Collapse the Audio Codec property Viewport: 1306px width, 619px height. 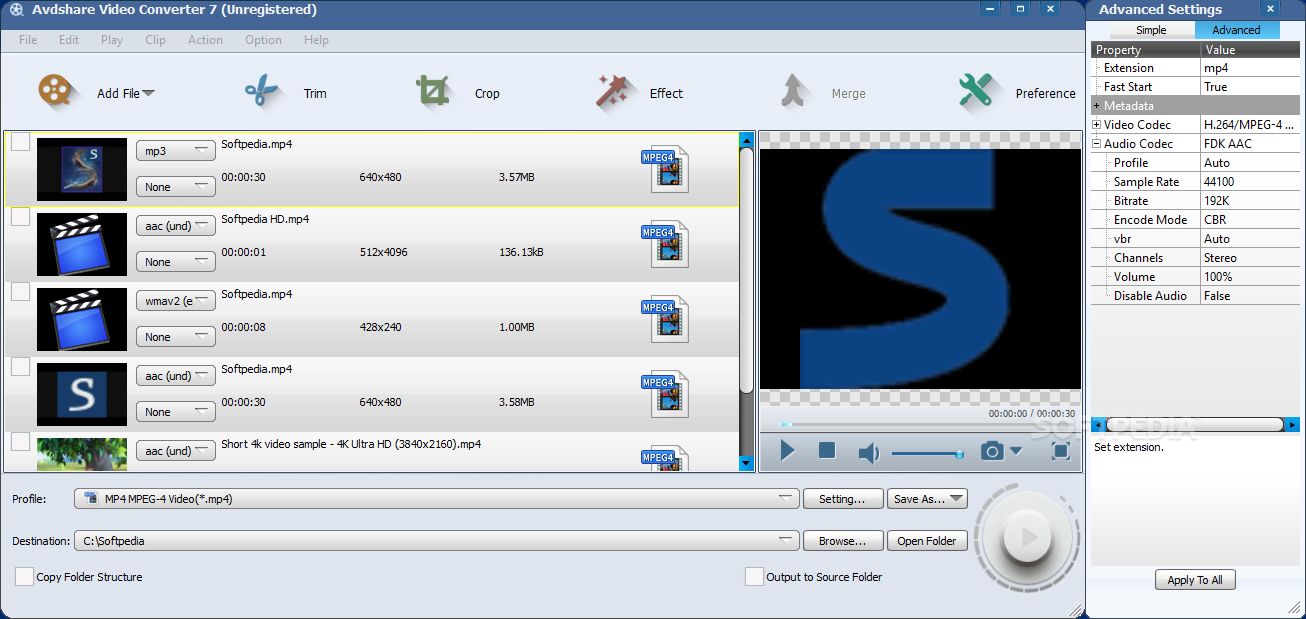(1097, 144)
